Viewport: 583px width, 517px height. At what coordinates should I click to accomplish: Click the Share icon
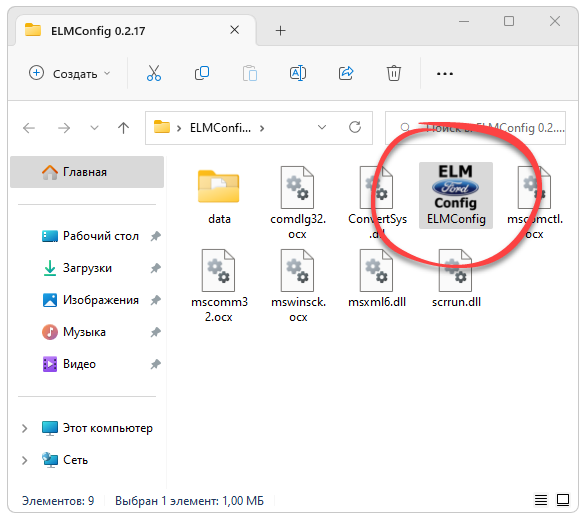click(346, 73)
